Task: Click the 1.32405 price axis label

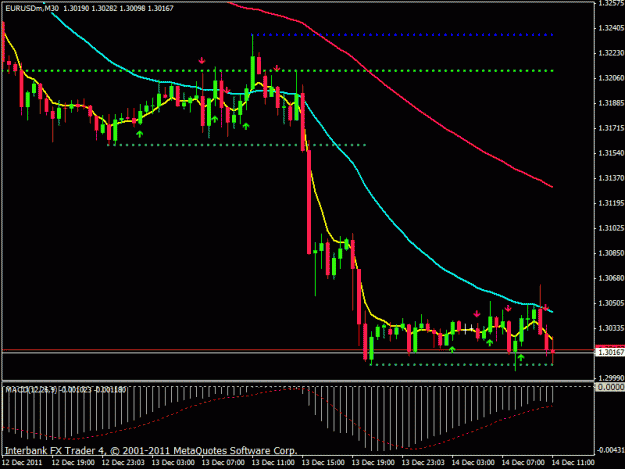Action: pos(611,28)
